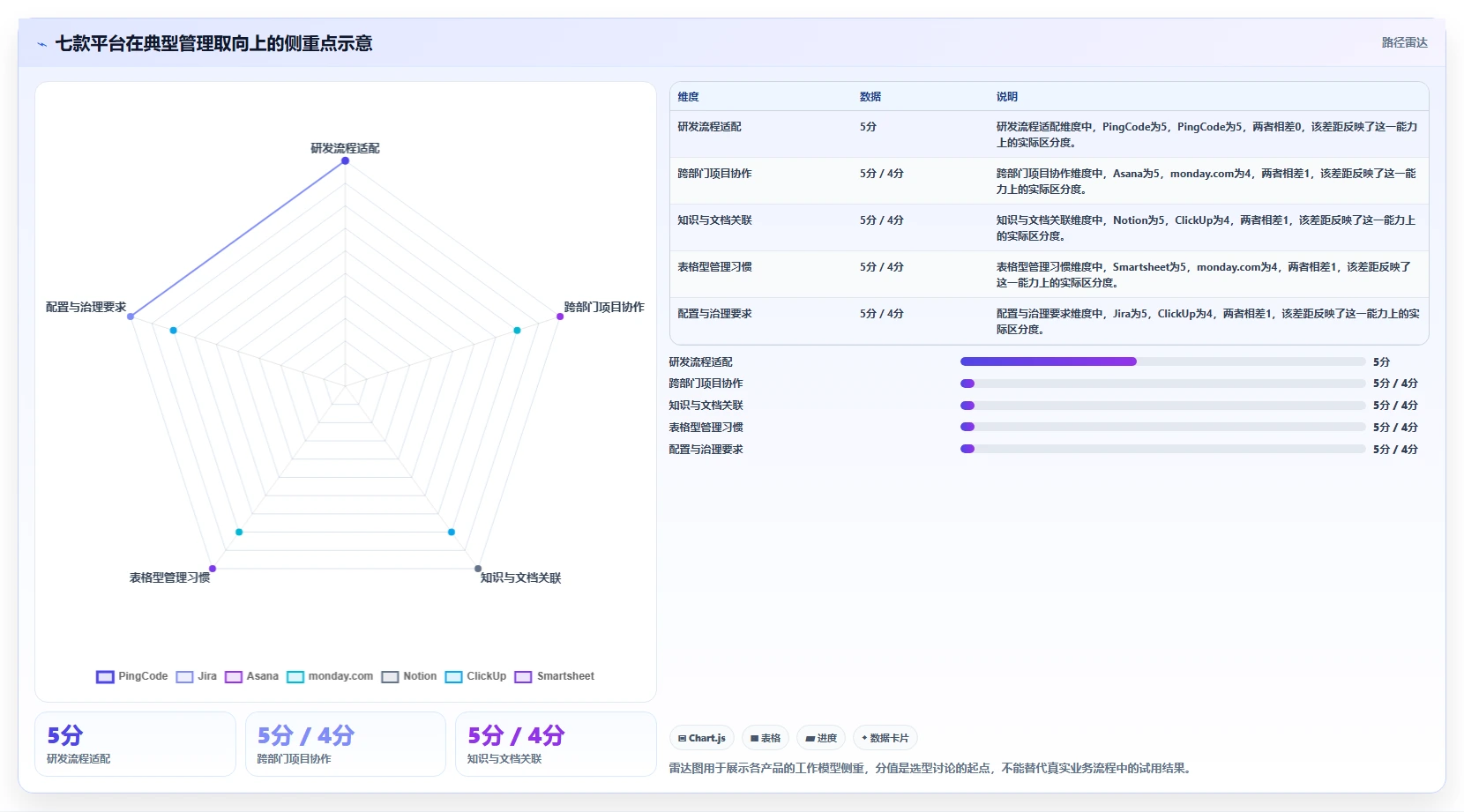The image size is (1464, 812).
Task: Open the 知识与文档关联 data card
Action: [x=556, y=744]
